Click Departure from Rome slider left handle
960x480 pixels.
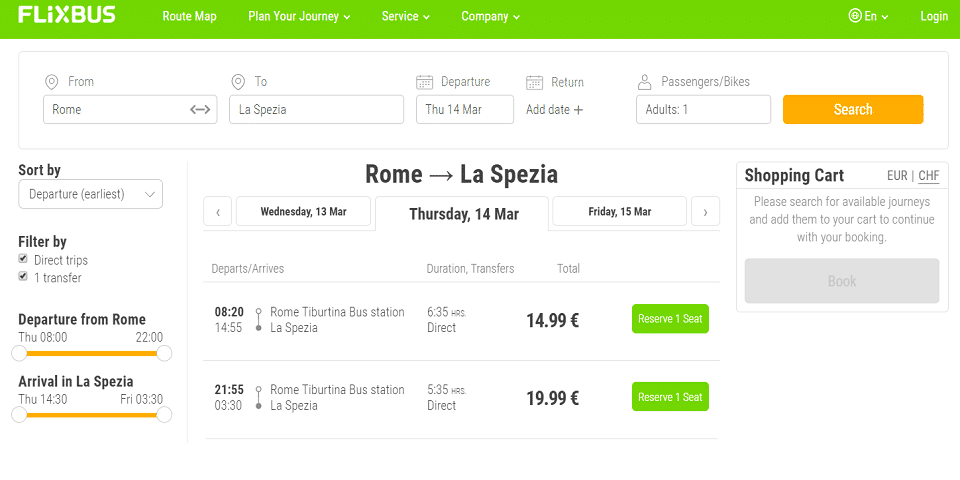point(20,353)
